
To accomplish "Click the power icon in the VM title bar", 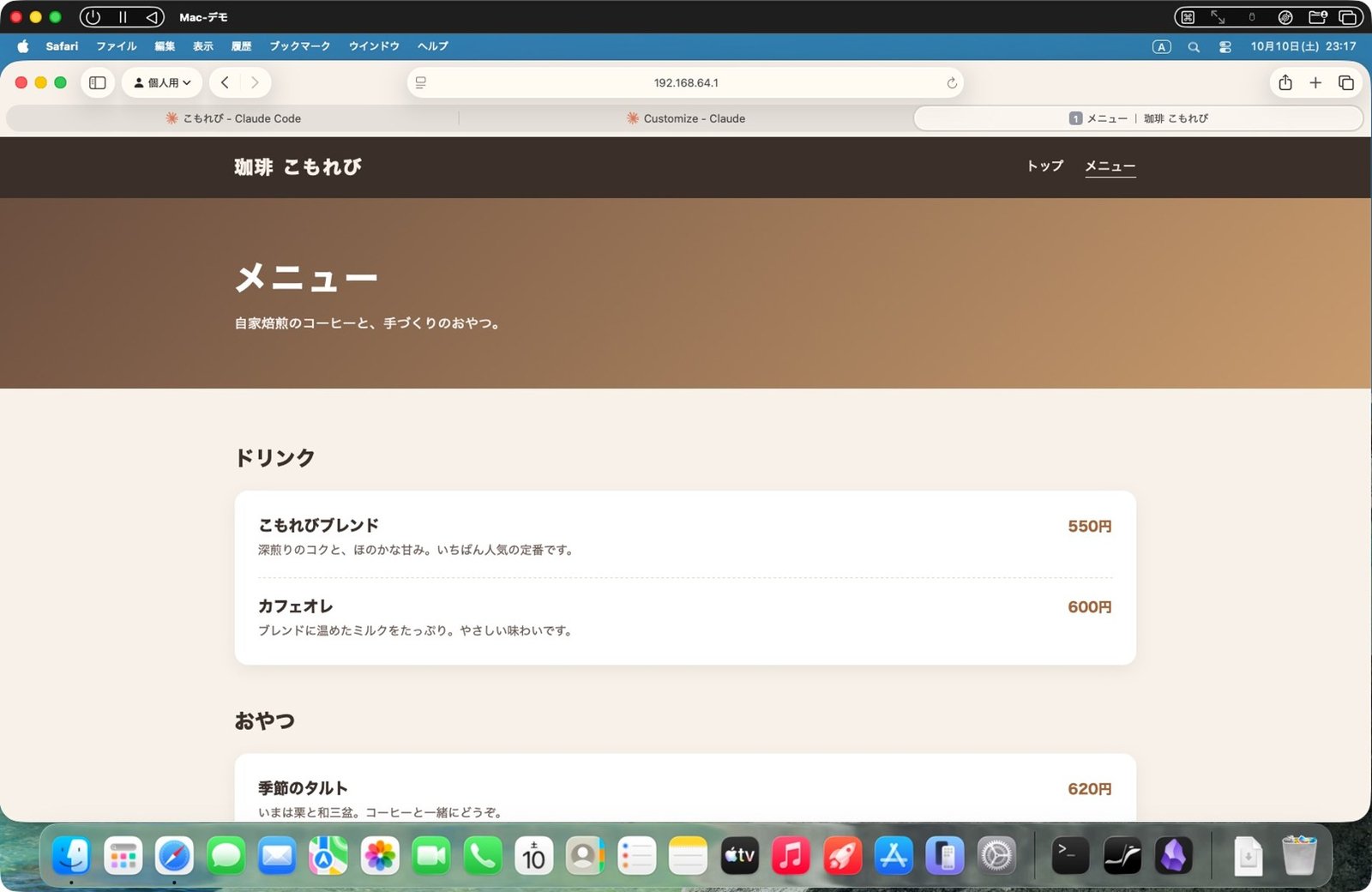I will pos(93,17).
